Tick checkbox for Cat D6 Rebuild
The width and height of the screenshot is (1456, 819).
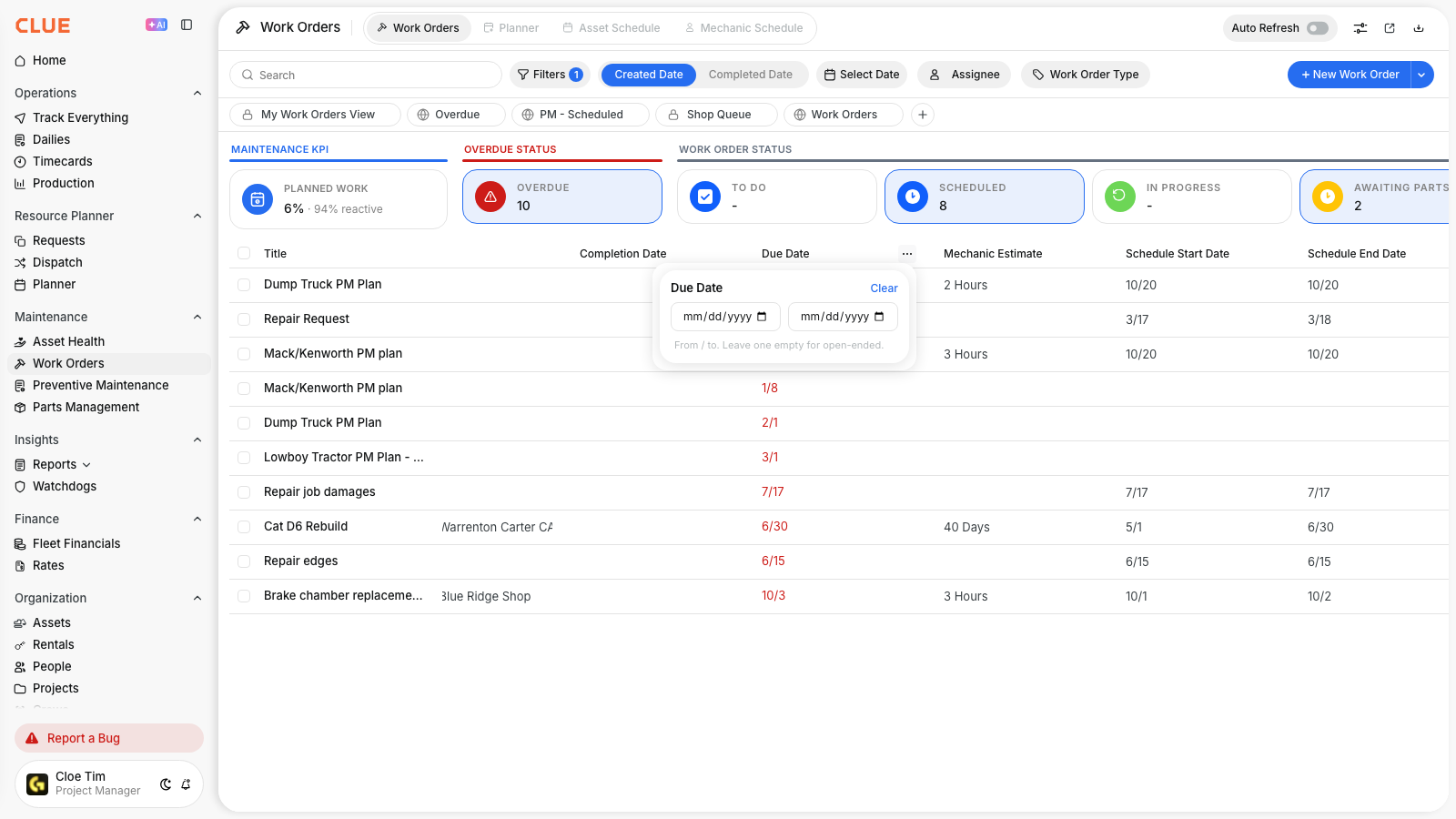click(x=244, y=527)
